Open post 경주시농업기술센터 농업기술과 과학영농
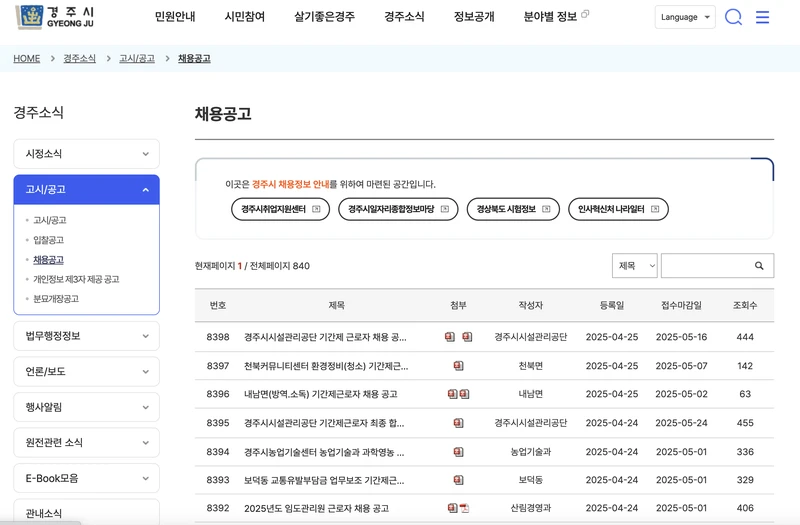Viewport: 800px width, 525px height. (324, 452)
